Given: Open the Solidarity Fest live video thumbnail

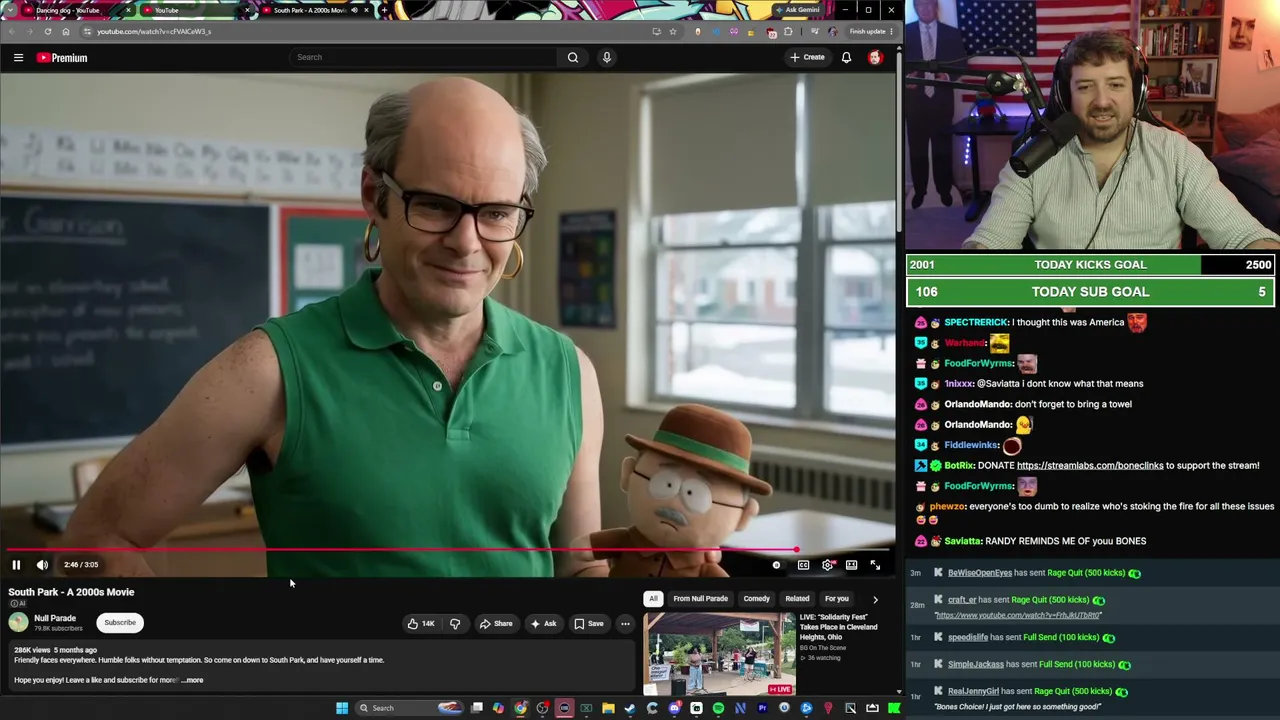Looking at the screenshot, I should tap(720, 653).
